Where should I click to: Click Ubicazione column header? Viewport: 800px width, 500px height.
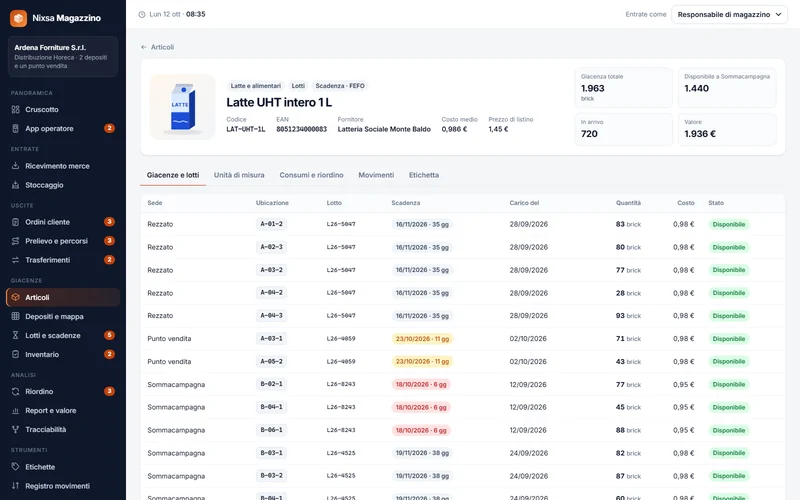272,203
